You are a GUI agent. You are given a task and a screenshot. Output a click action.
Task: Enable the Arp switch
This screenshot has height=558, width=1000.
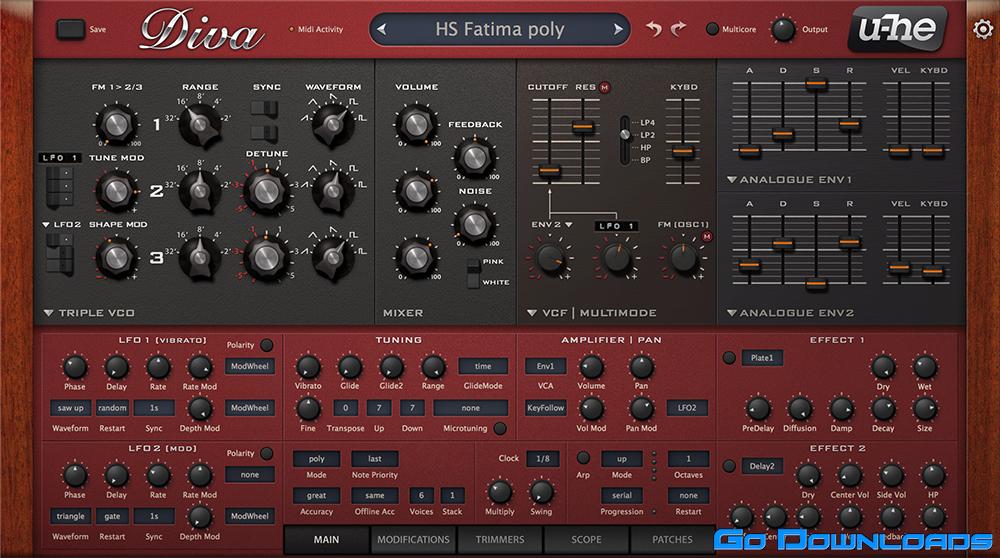click(x=583, y=458)
